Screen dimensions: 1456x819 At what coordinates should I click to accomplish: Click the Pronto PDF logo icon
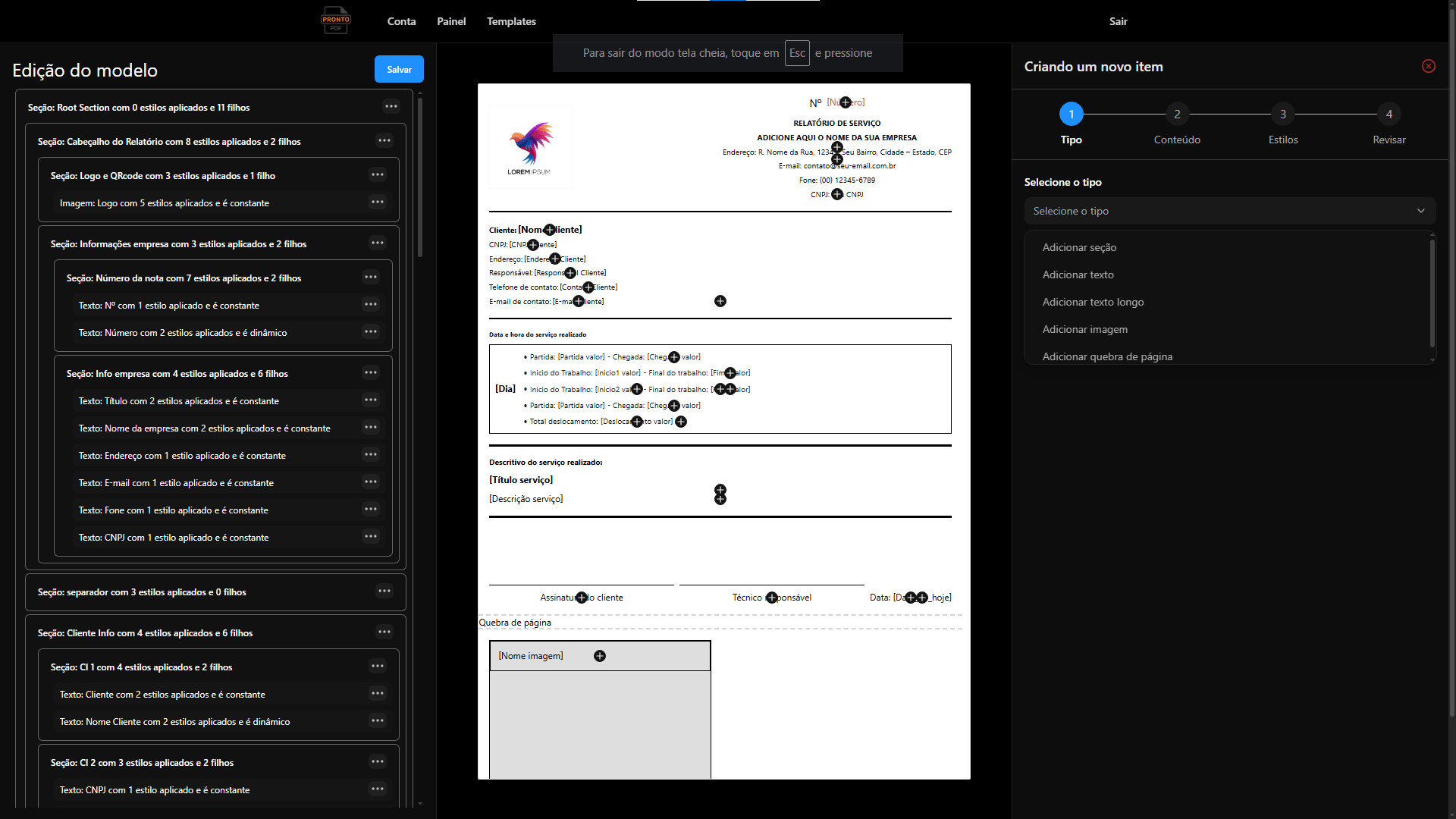tap(335, 20)
